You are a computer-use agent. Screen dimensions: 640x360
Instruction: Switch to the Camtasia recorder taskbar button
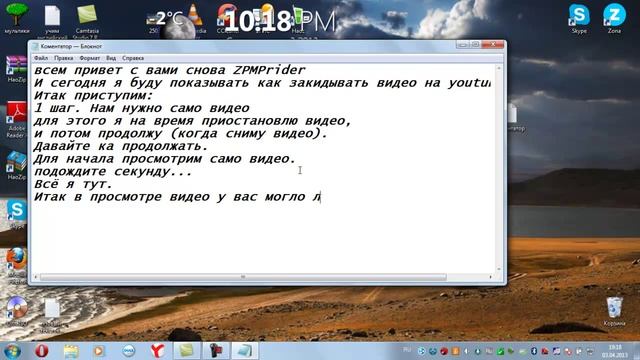pos(216,351)
